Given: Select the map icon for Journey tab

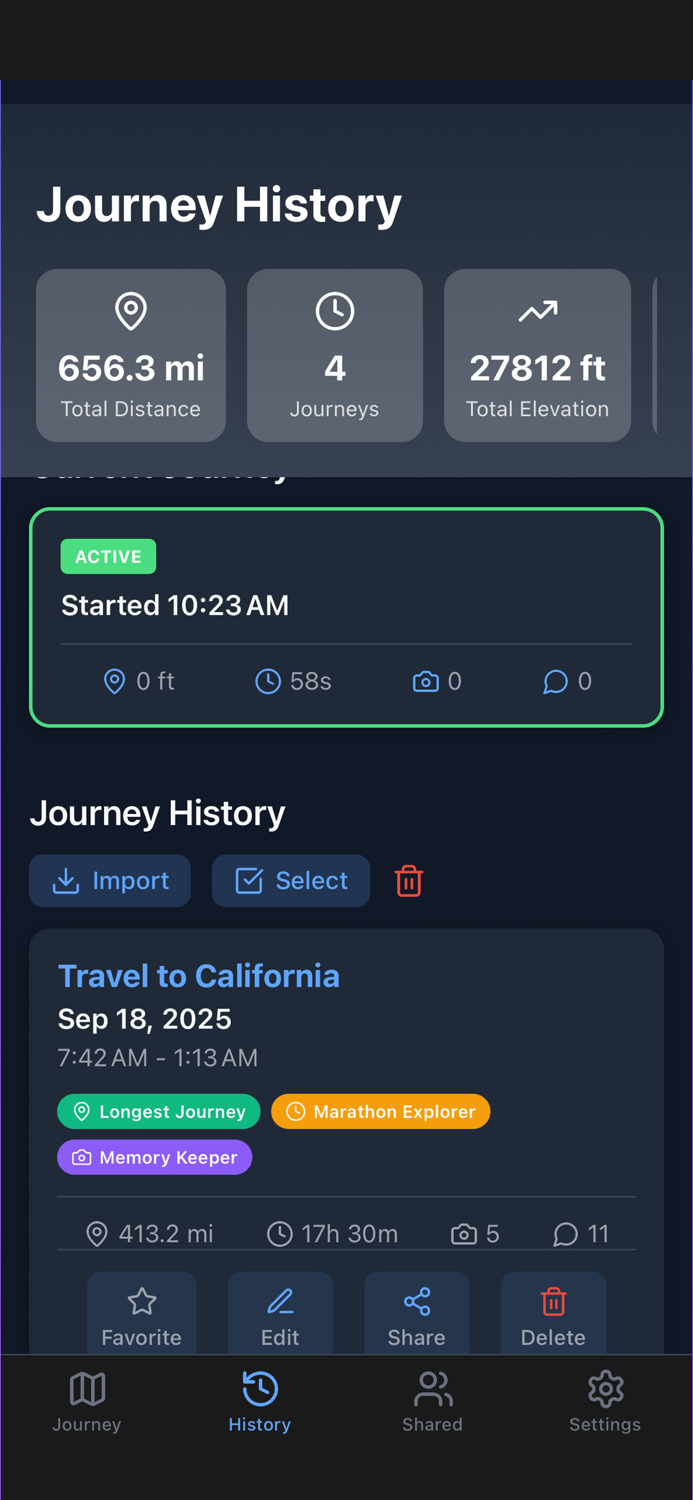Looking at the screenshot, I should 86,1389.
